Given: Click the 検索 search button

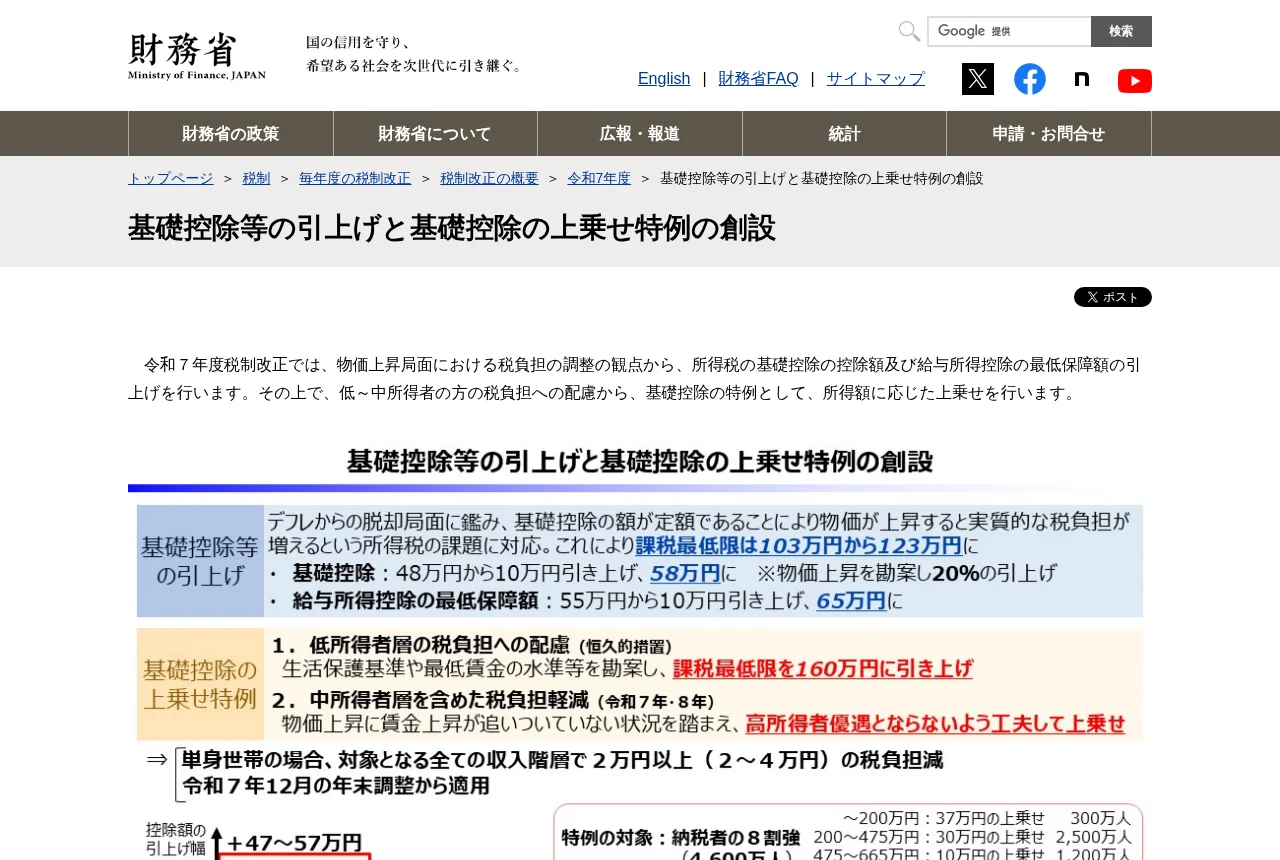Looking at the screenshot, I should coord(1121,31).
